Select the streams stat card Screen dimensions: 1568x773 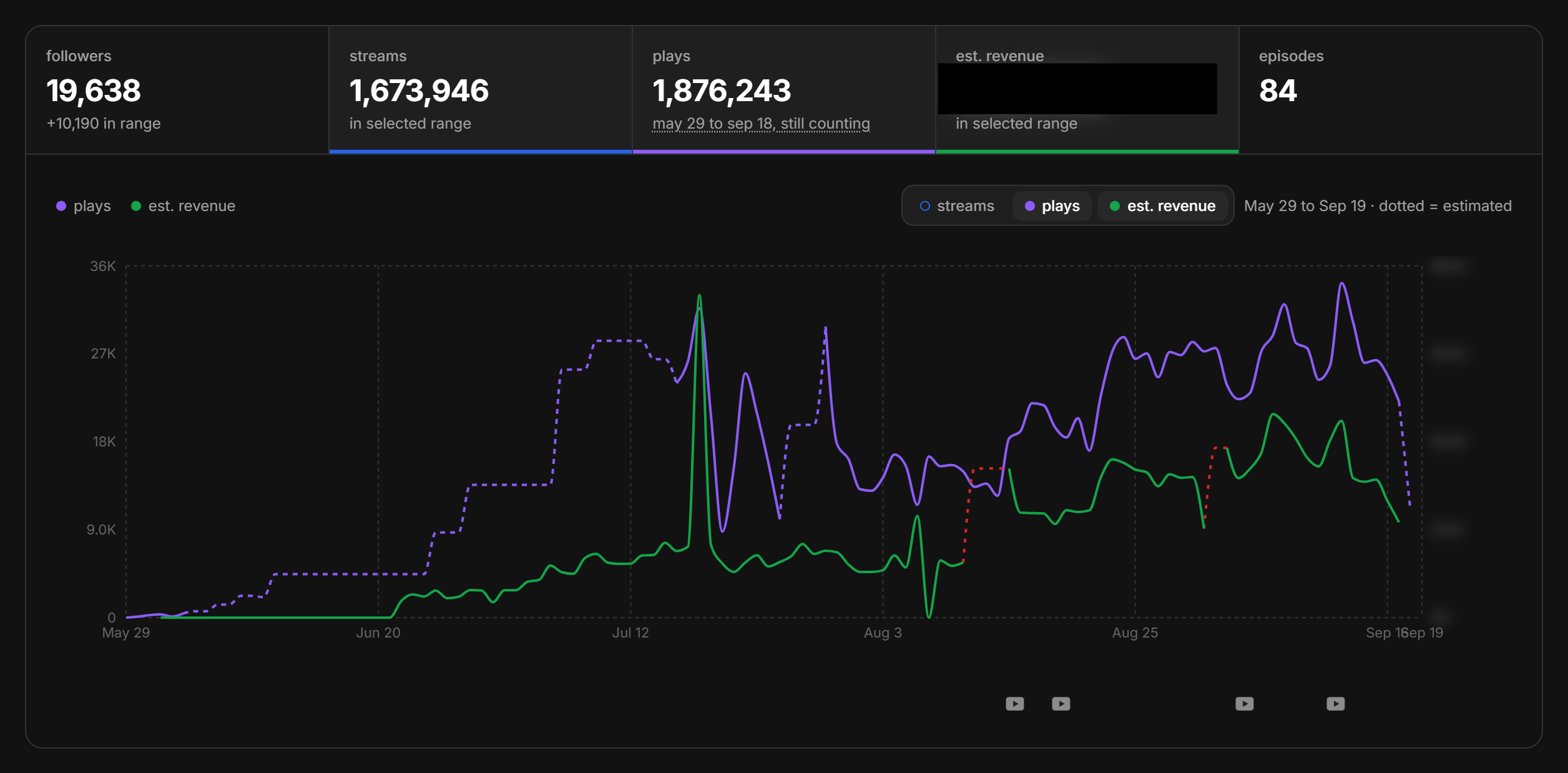pyautogui.click(x=481, y=90)
